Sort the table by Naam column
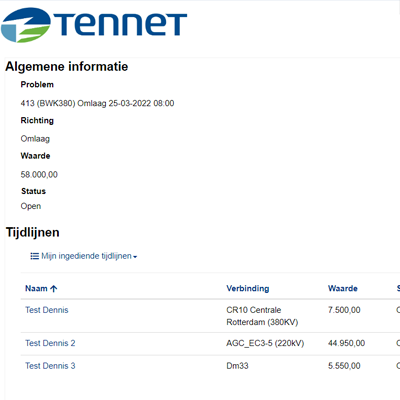 pos(36,288)
